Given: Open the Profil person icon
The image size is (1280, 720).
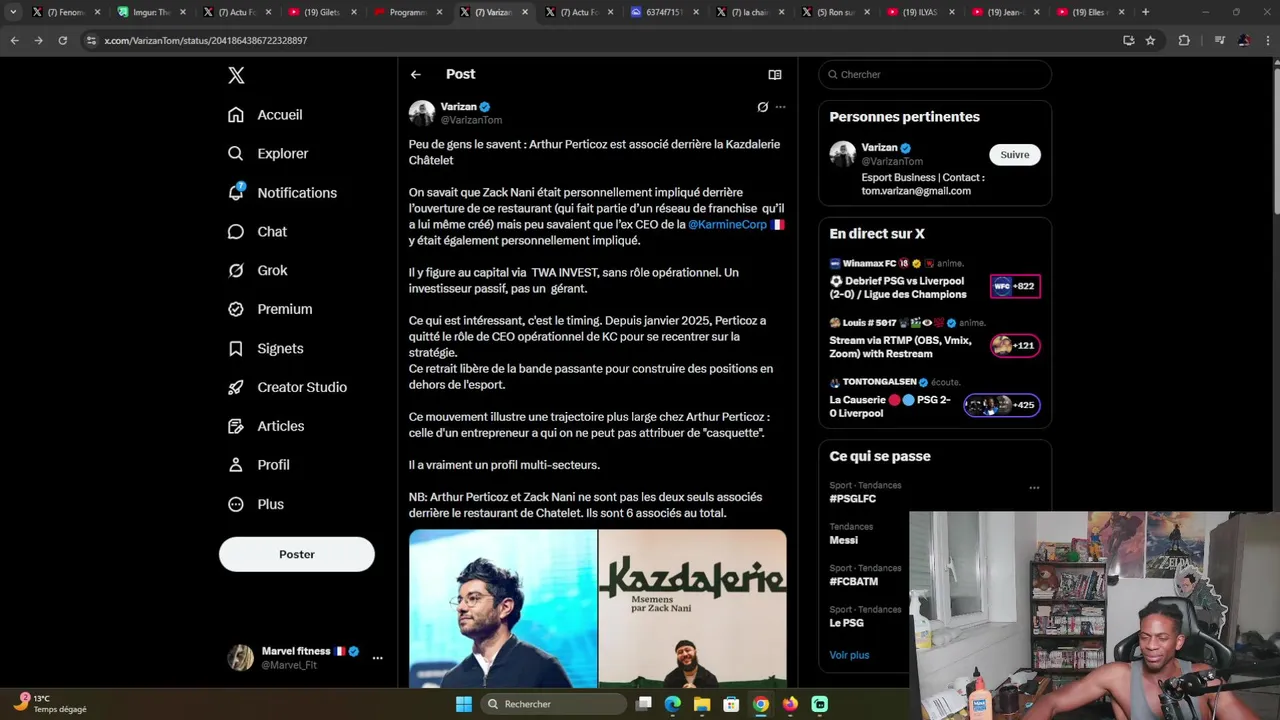Looking at the screenshot, I should pos(236,465).
